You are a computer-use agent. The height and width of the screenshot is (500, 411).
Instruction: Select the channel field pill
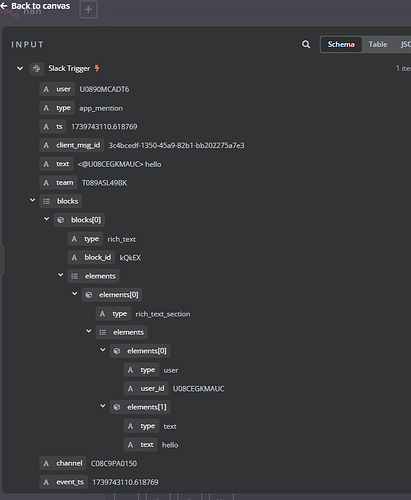point(63,463)
